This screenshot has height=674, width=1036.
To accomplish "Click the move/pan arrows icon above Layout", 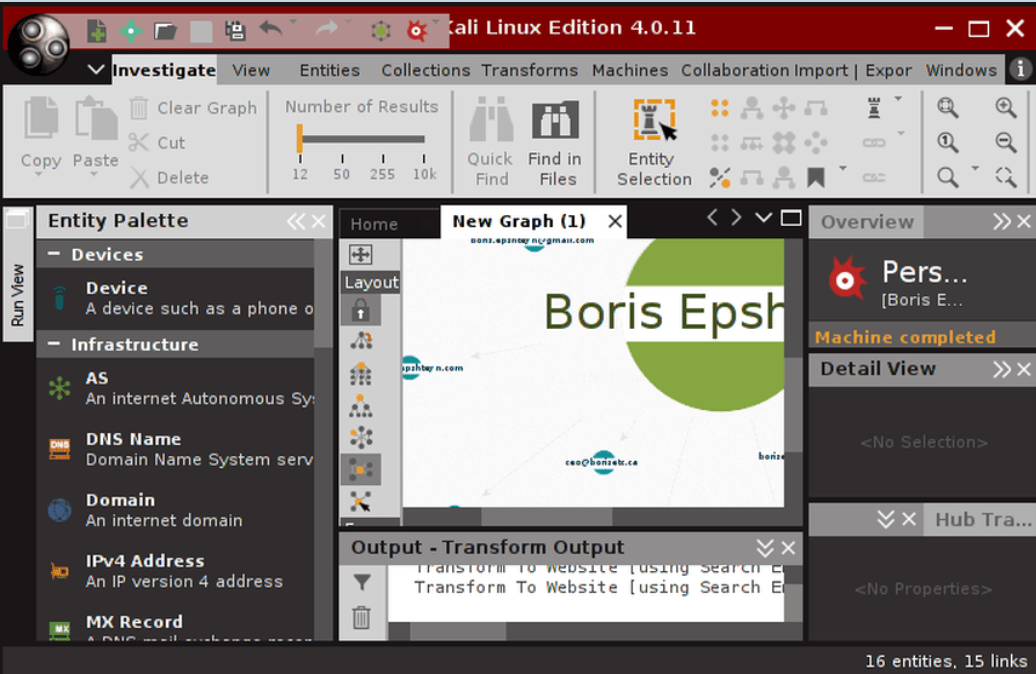I will coord(361,254).
